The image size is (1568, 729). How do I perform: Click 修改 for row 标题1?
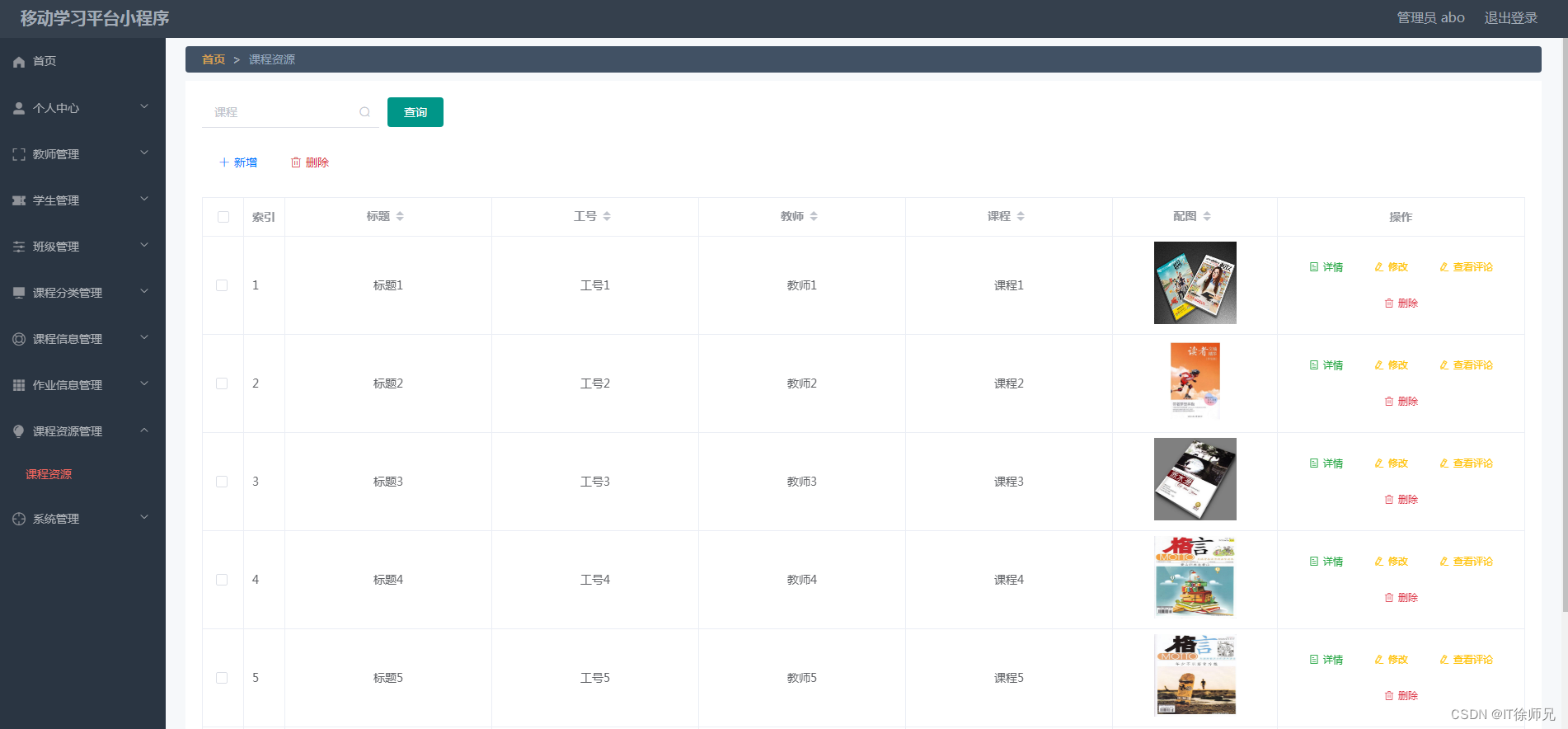1392,267
